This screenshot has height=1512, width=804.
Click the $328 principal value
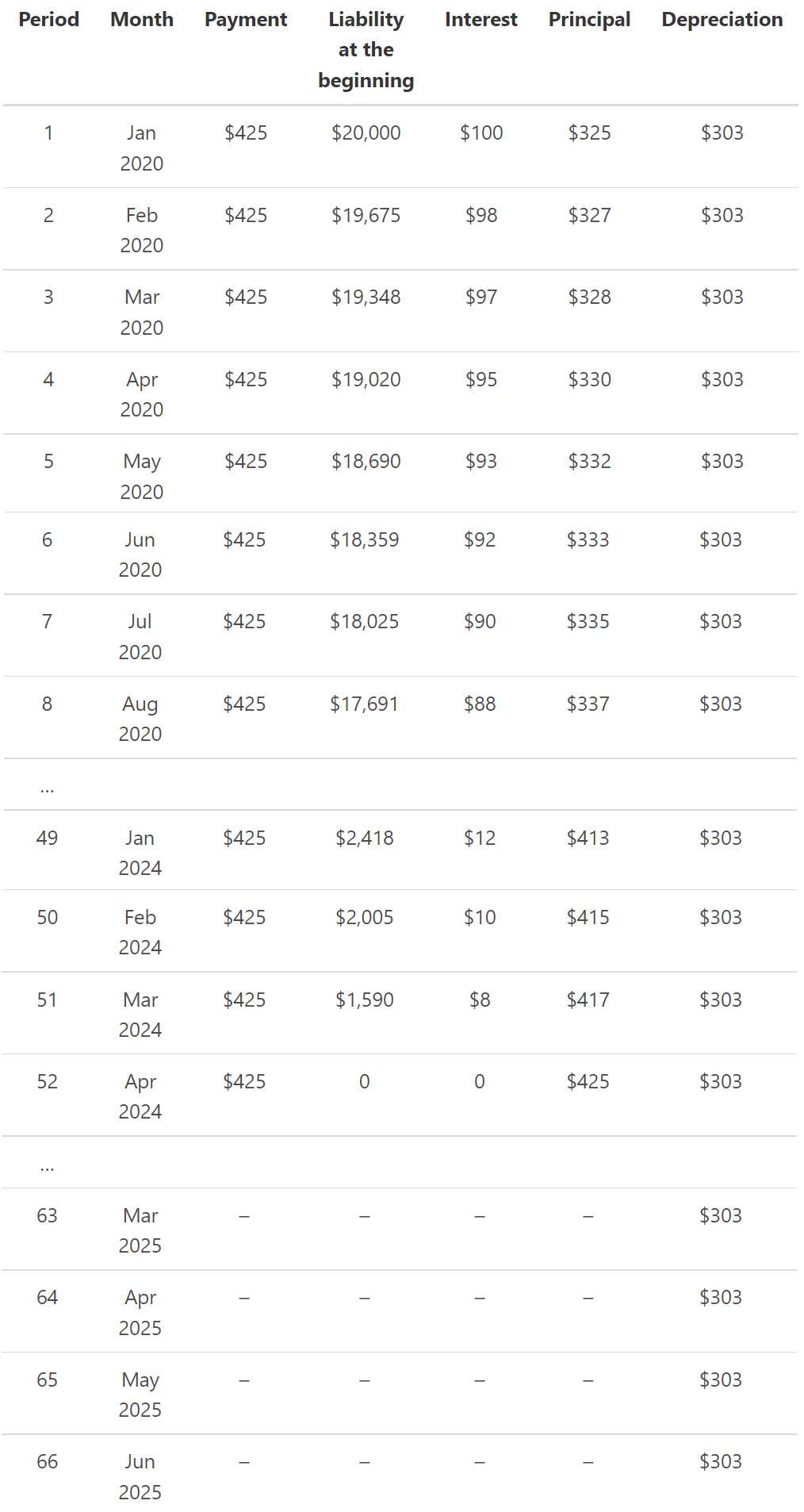589,297
